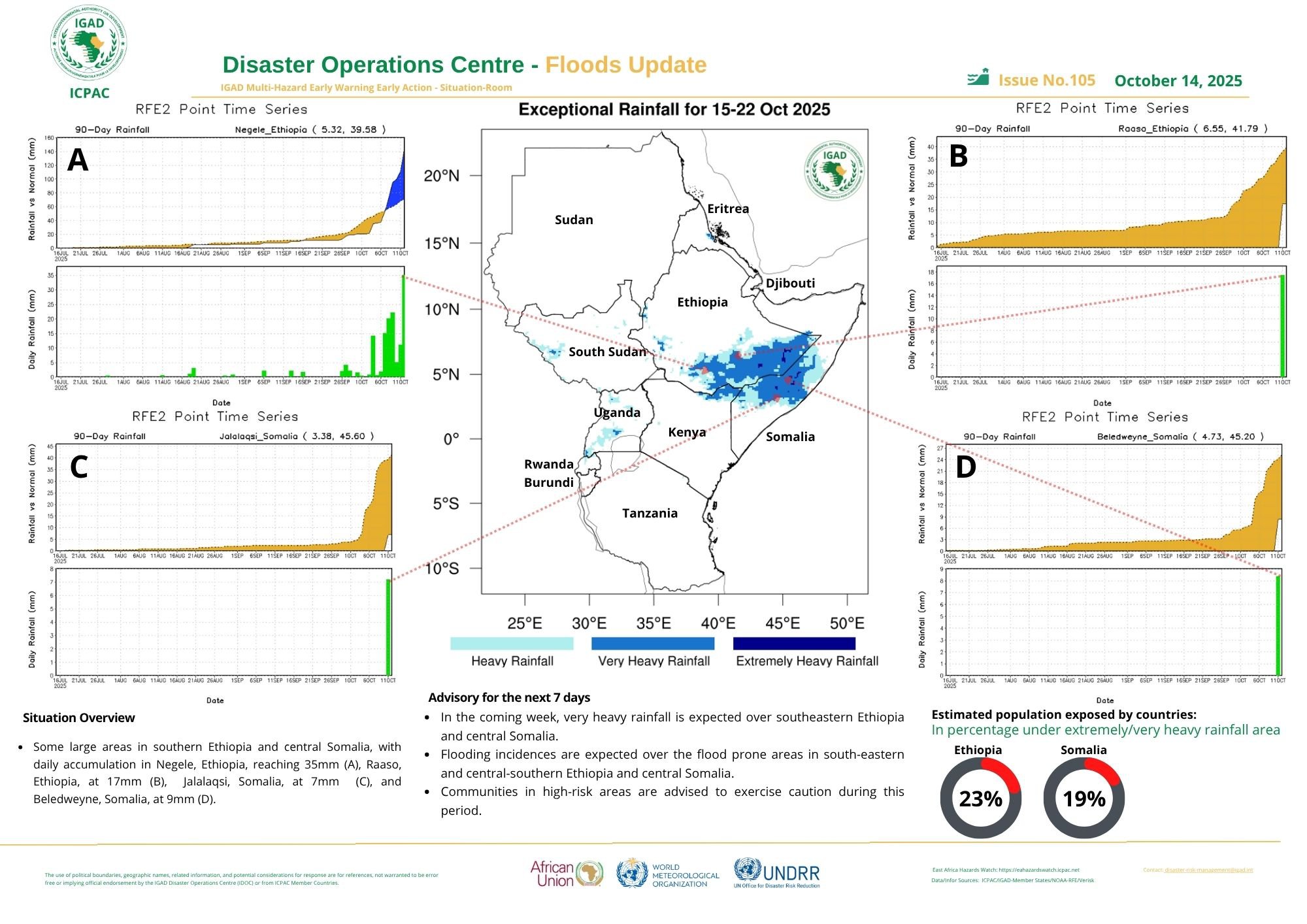1307x924 pixels.
Task: Select the Beledweyne Somalia 90-day rainfall chart D
Action: coord(1113,498)
